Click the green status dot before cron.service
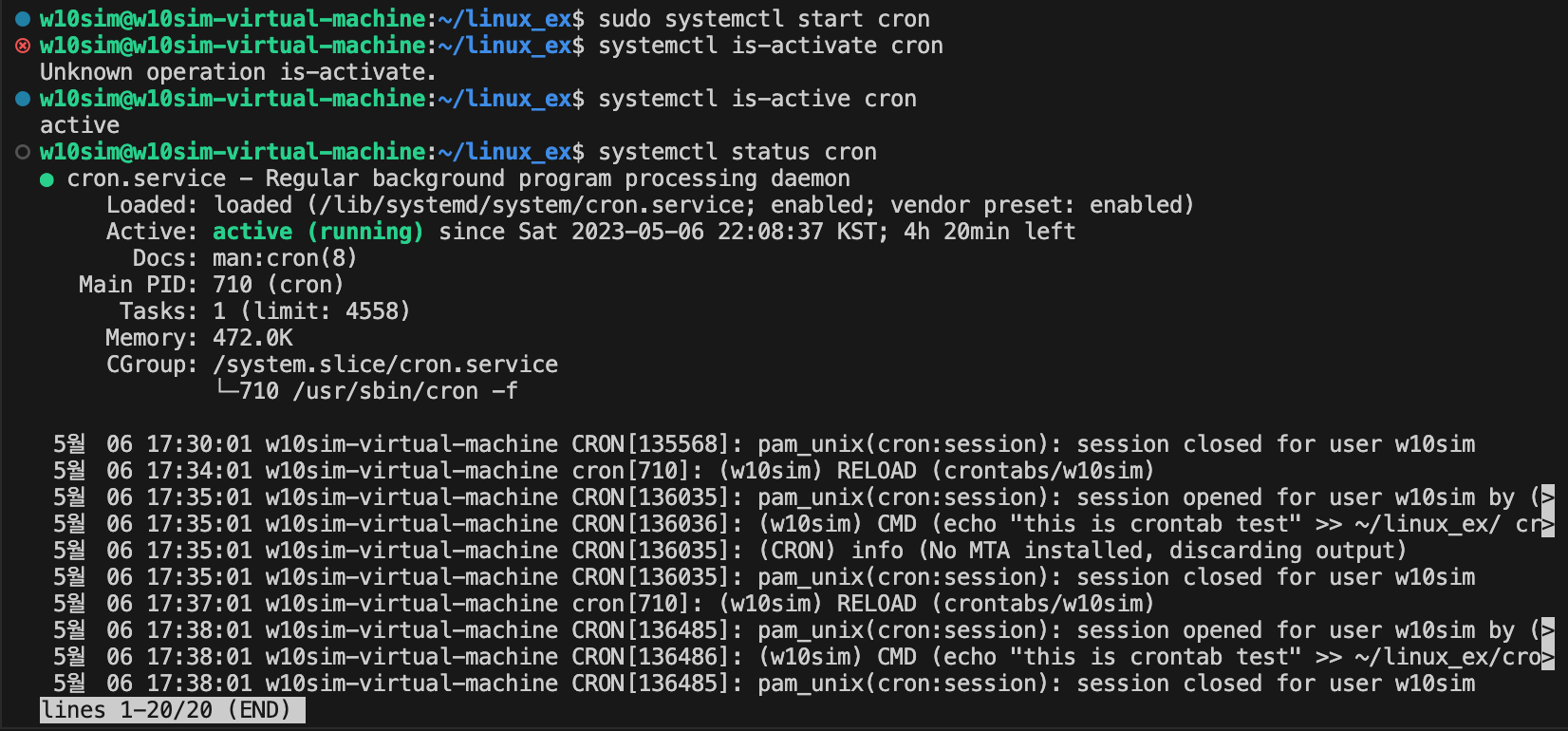1568x731 pixels. (x=47, y=179)
